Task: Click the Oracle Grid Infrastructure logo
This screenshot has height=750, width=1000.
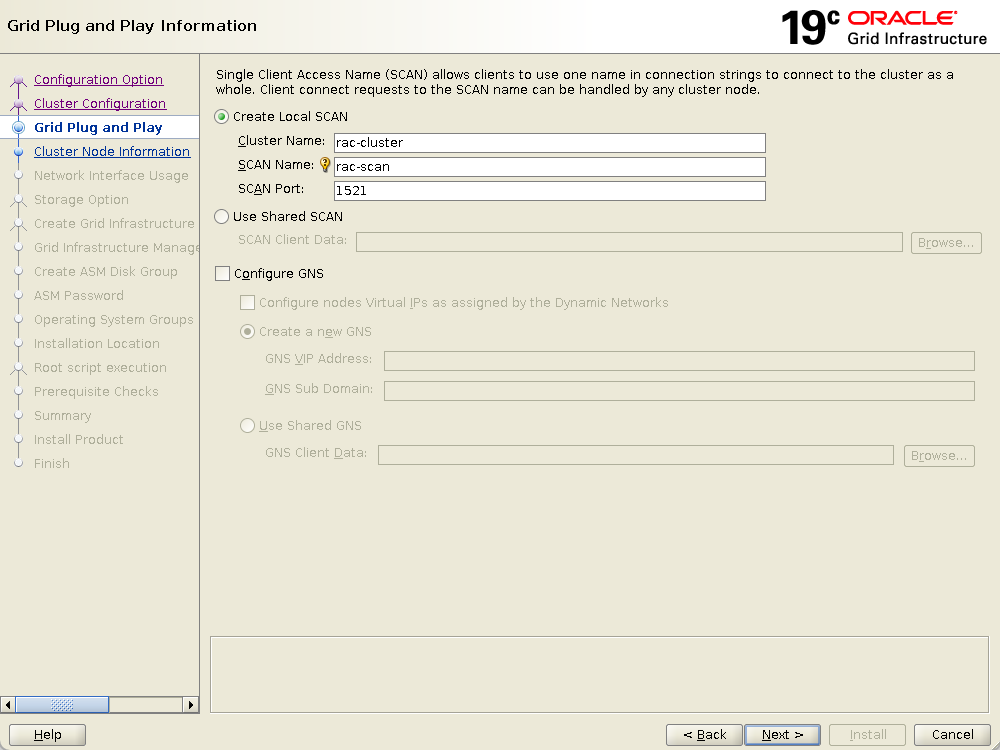Action: (x=884, y=28)
